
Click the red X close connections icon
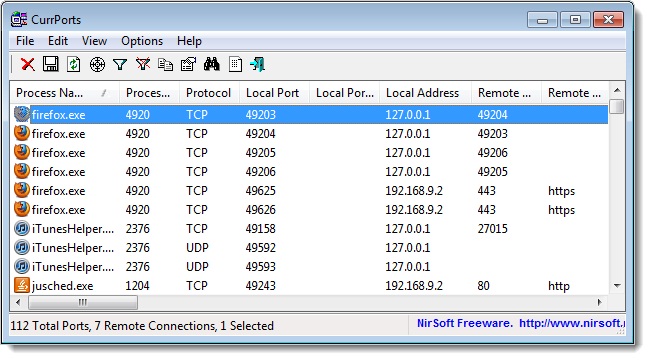pos(28,64)
